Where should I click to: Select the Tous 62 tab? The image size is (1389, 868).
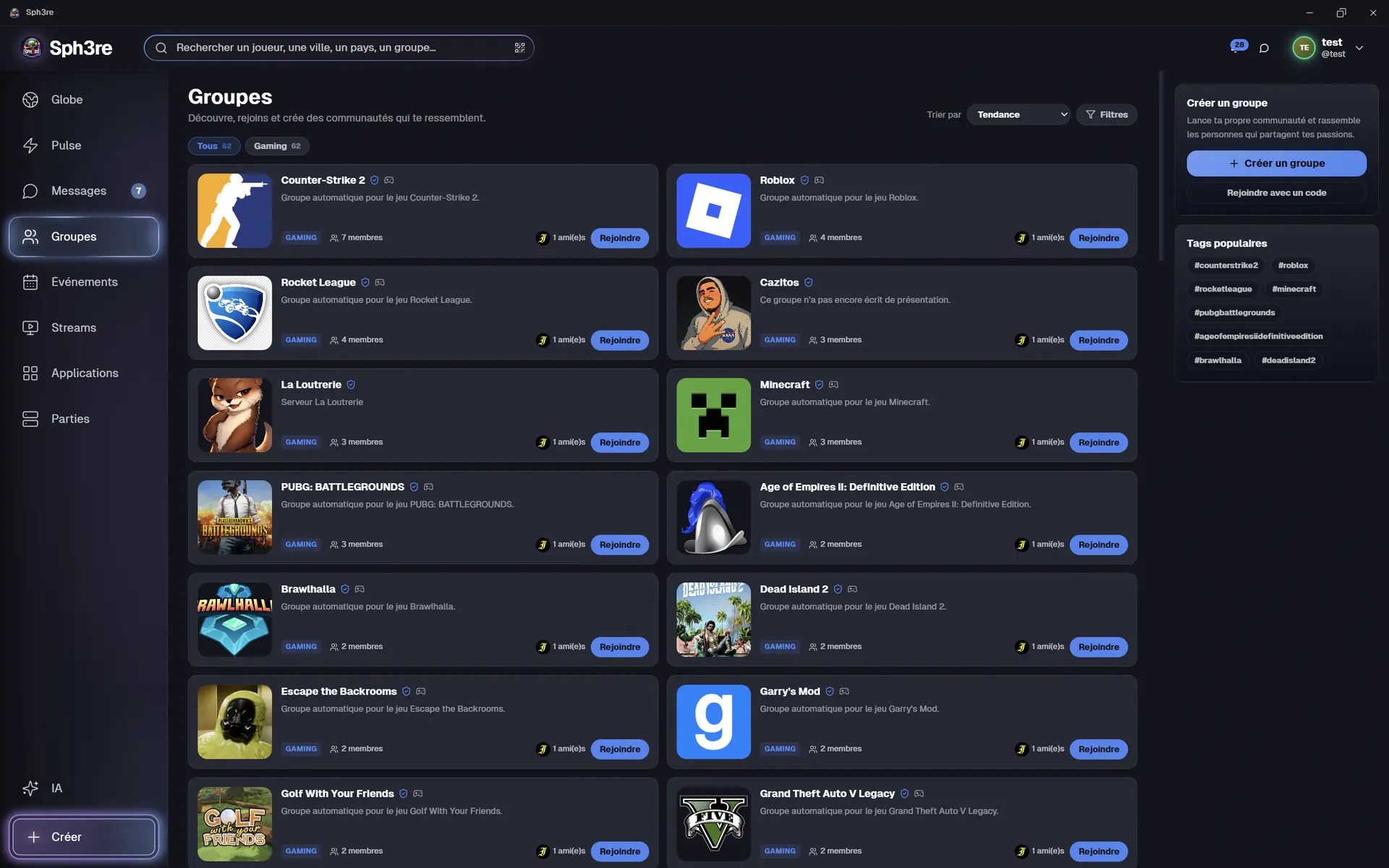[214, 146]
